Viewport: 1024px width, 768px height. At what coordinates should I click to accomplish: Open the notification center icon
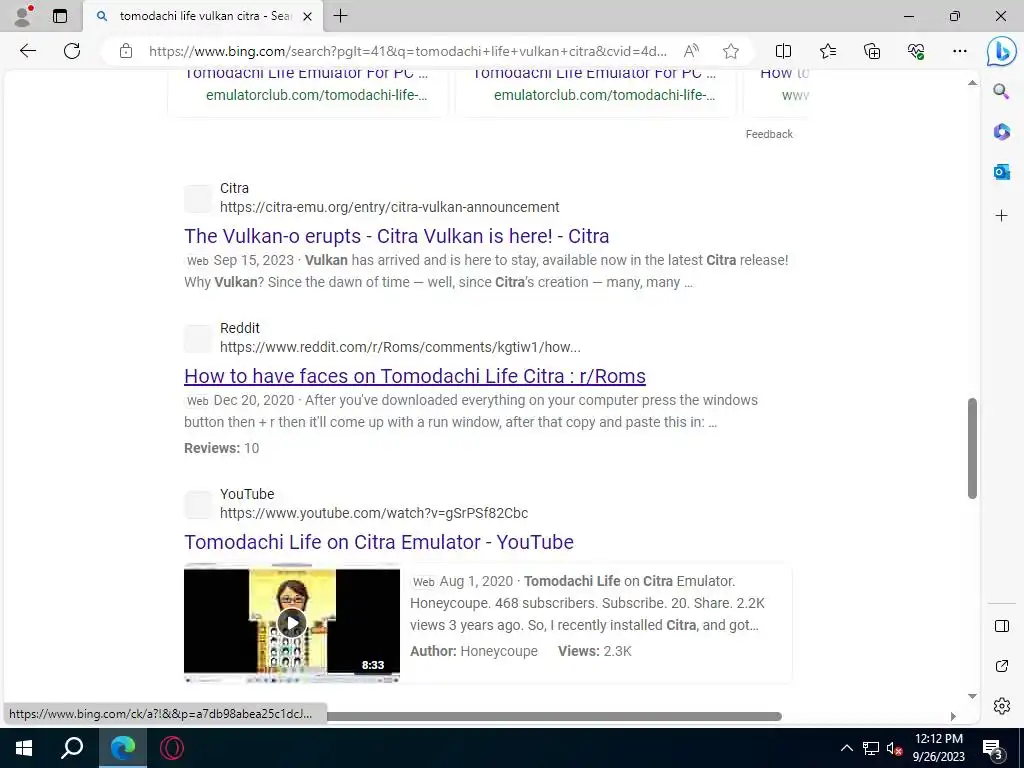(x=993, y=749)
